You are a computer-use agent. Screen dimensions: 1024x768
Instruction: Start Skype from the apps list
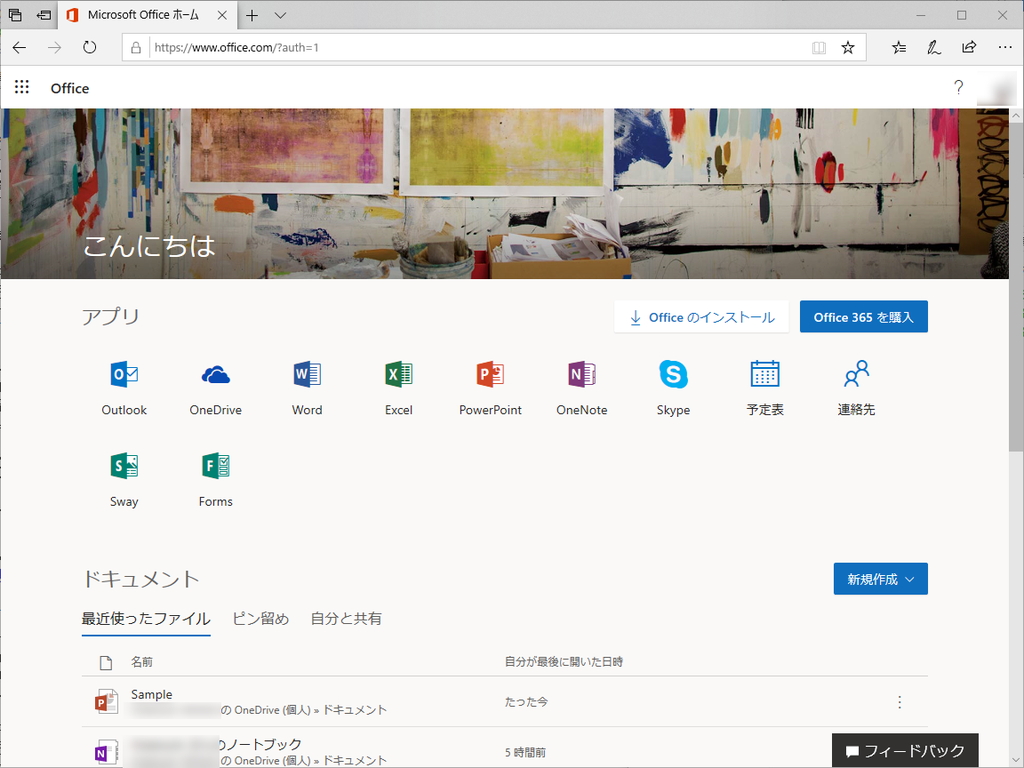click(x=673, y=385)
